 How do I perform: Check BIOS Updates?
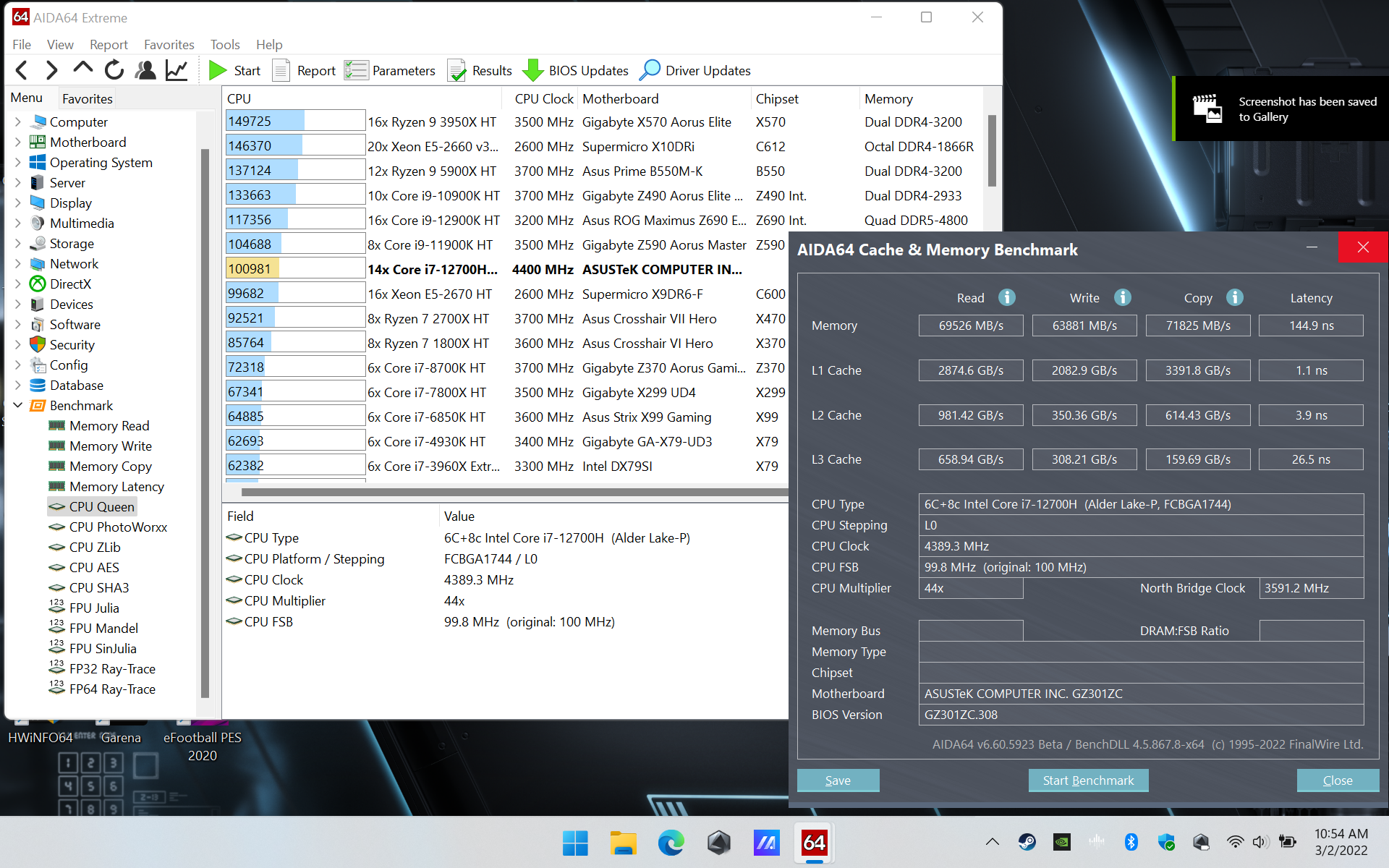click(575, 70)
